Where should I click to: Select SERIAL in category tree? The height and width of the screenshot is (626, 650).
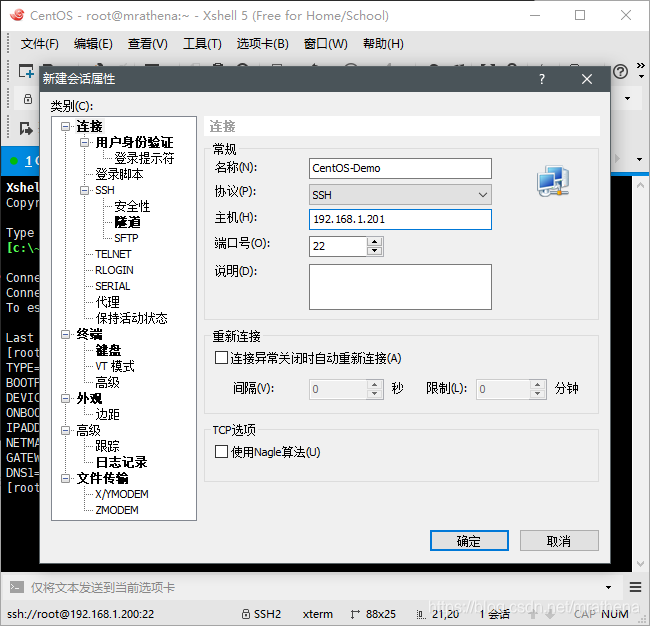[x=112, y=286]
